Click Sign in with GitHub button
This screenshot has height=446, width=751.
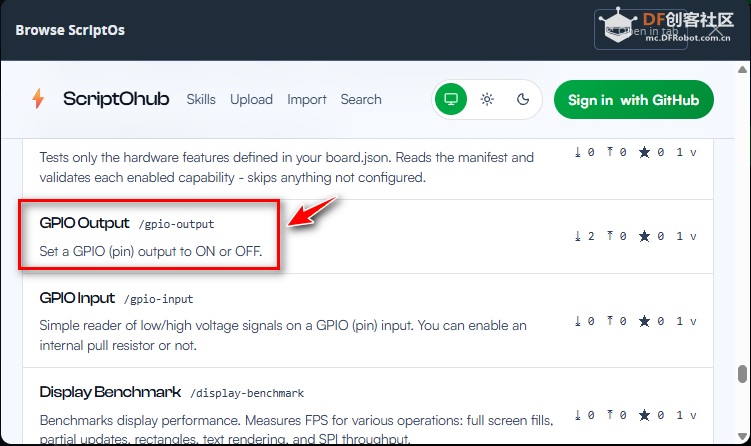[633, 99]
